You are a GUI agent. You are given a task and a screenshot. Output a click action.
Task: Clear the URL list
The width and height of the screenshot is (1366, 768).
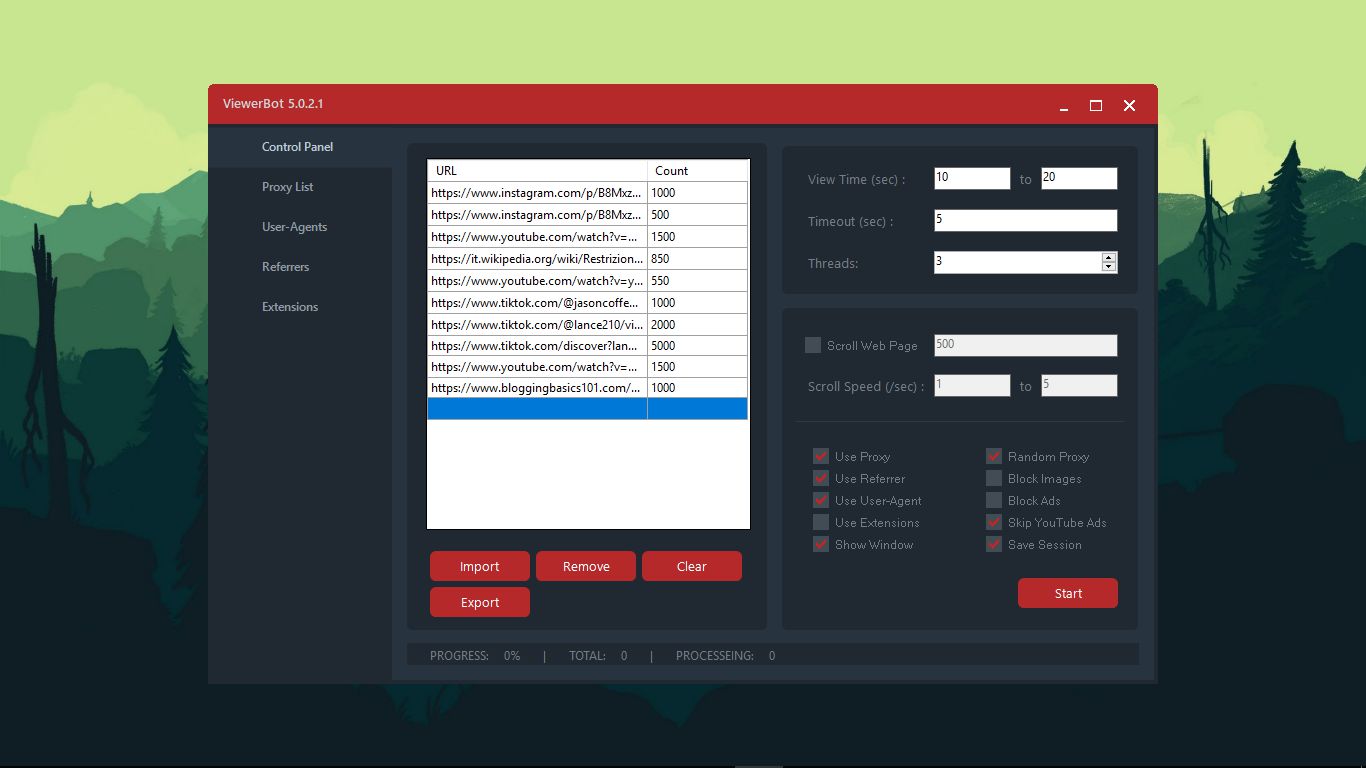pyautogui.click(x=691, y=566)
